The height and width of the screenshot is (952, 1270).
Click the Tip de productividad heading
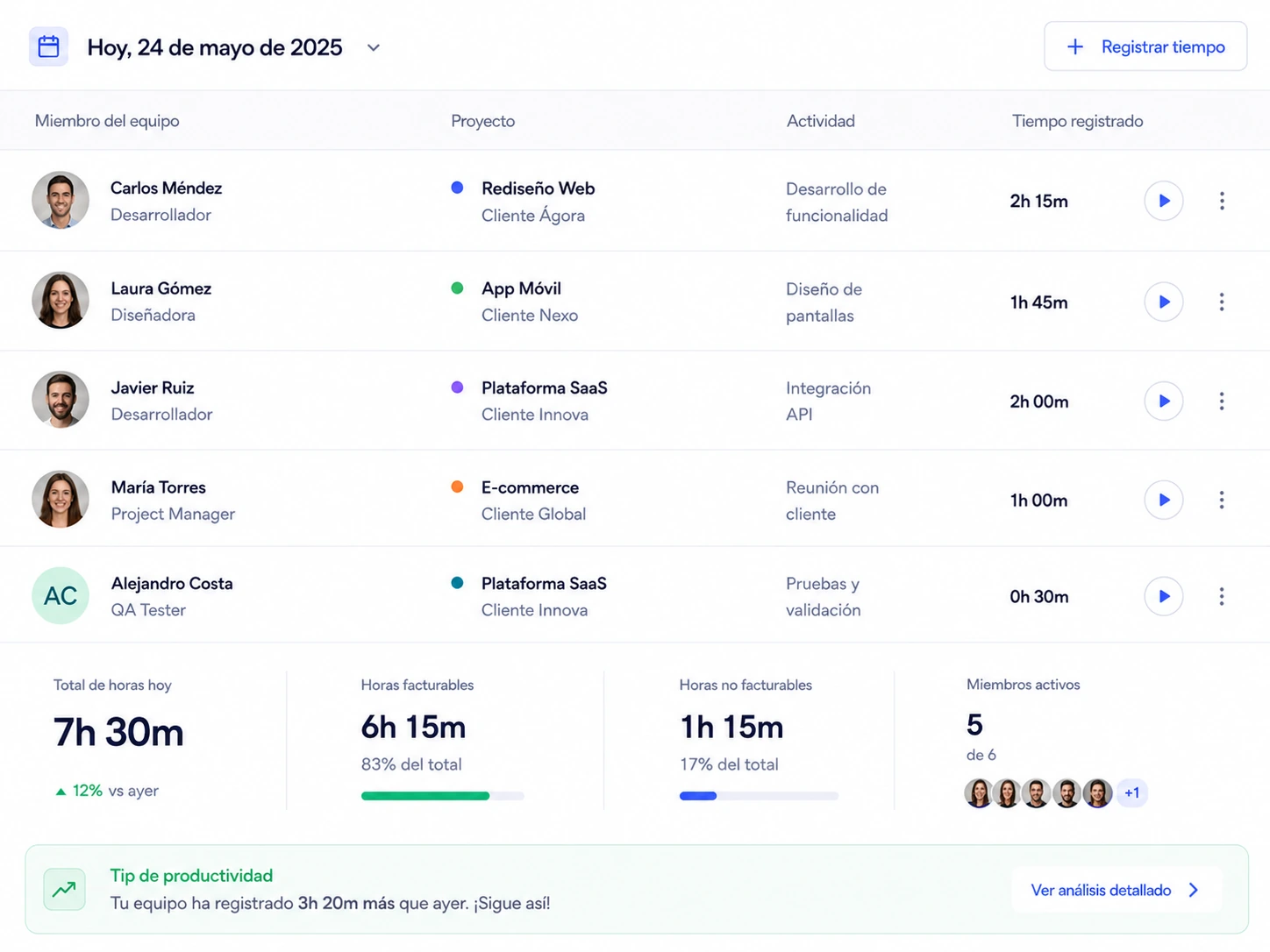(x=191, y=875)
